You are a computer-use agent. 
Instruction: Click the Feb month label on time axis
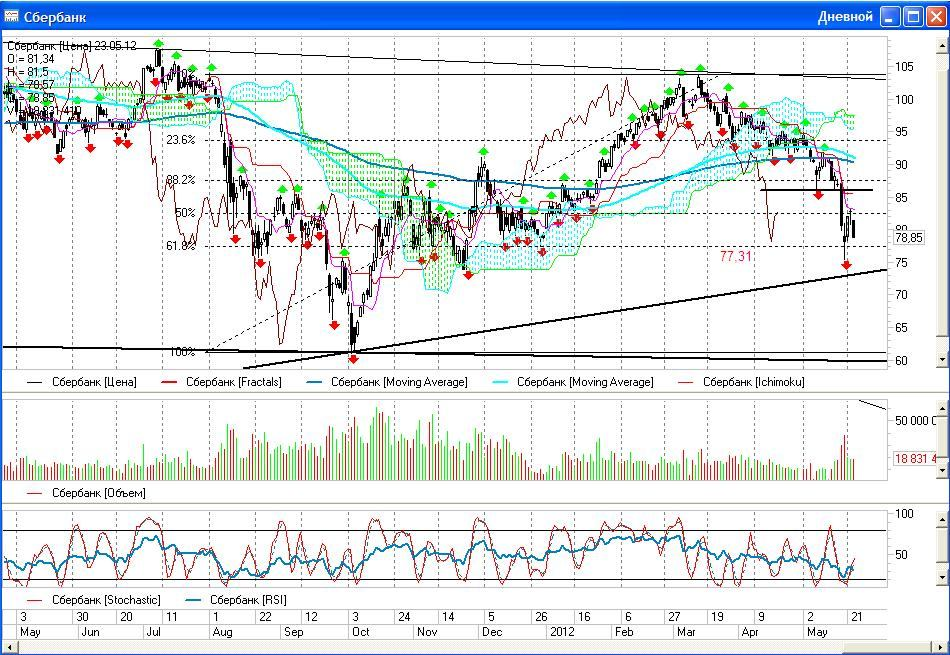623,632
